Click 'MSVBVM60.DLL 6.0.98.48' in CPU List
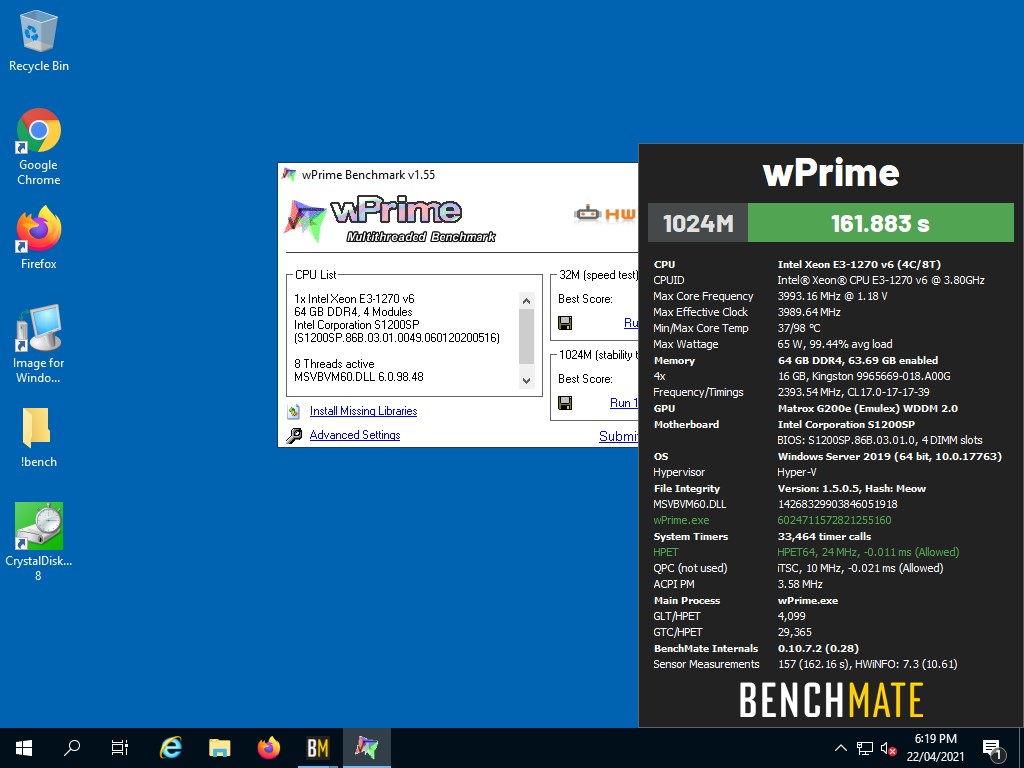The height and width of the screenshot is (768, 1024). (x=359, y=377)
